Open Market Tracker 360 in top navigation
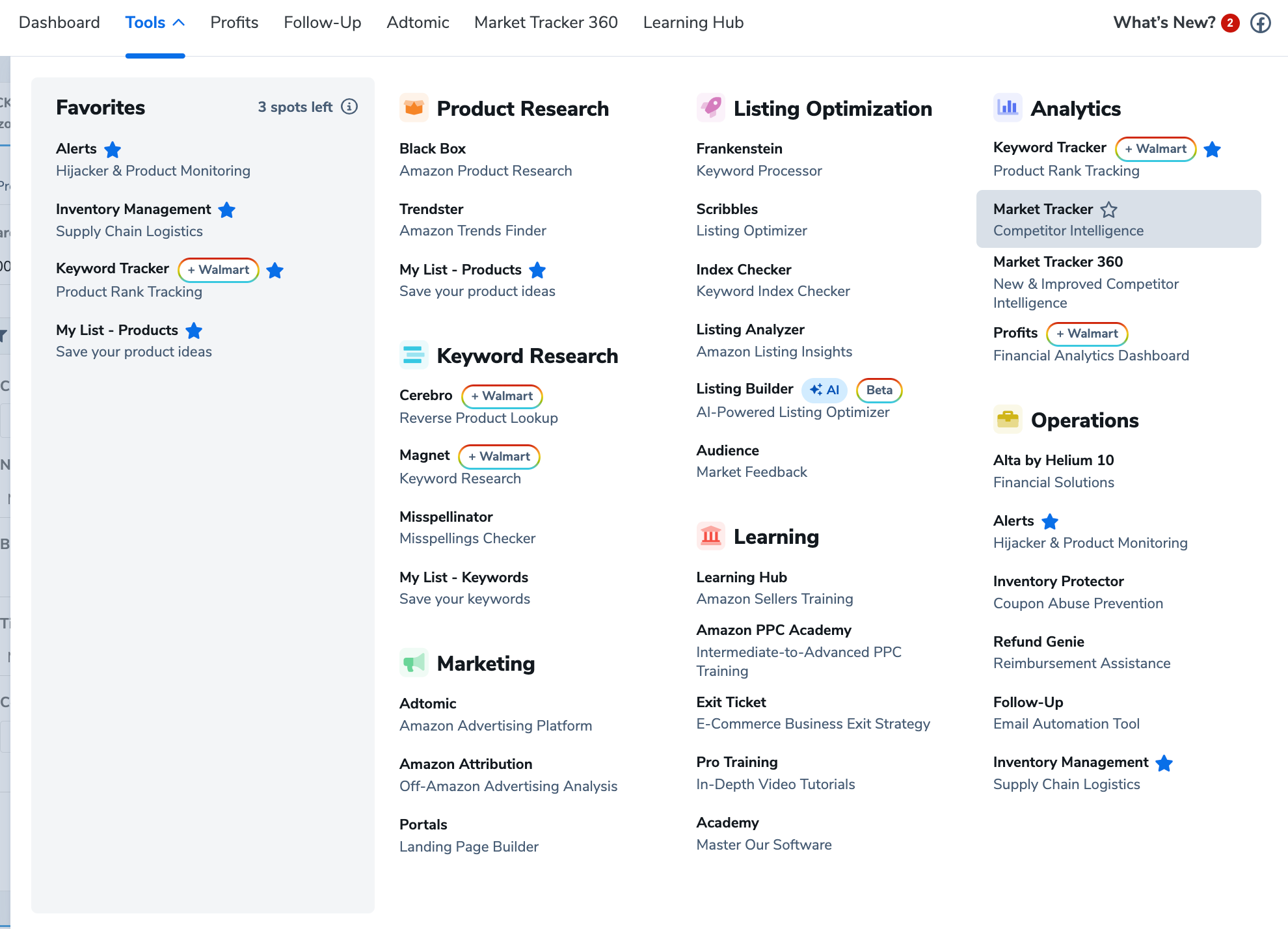The image size is (1288, 929). tap(546, 23)
